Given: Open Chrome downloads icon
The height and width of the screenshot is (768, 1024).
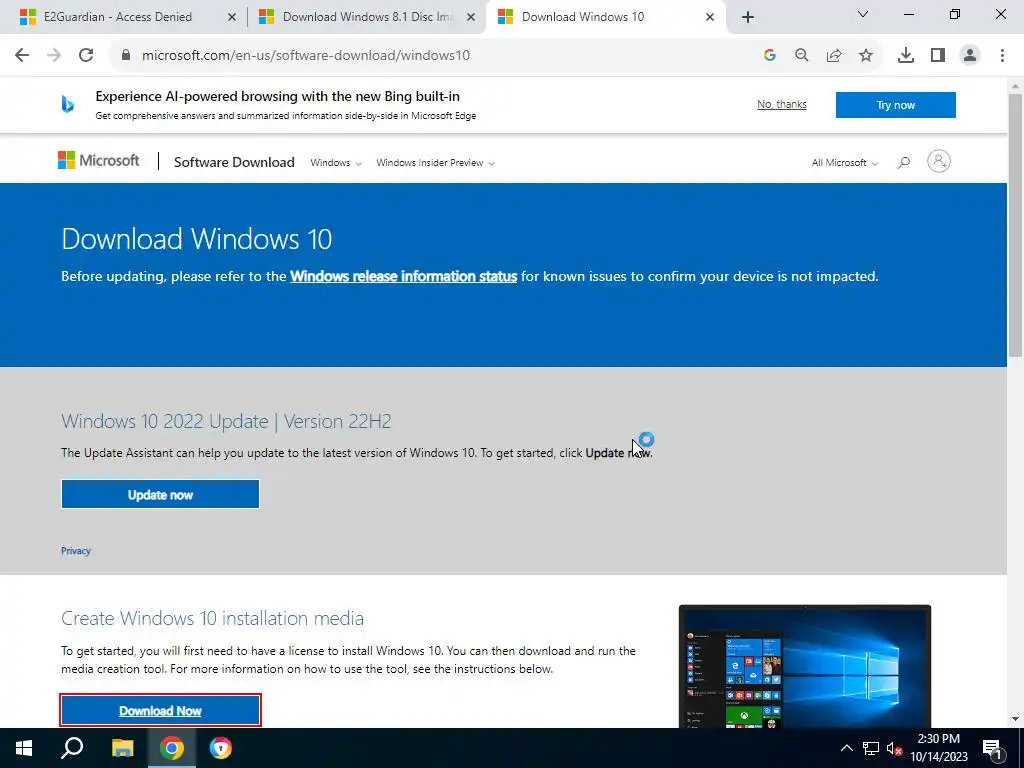Looking at the screenshot, I should (x=906, y=56).
